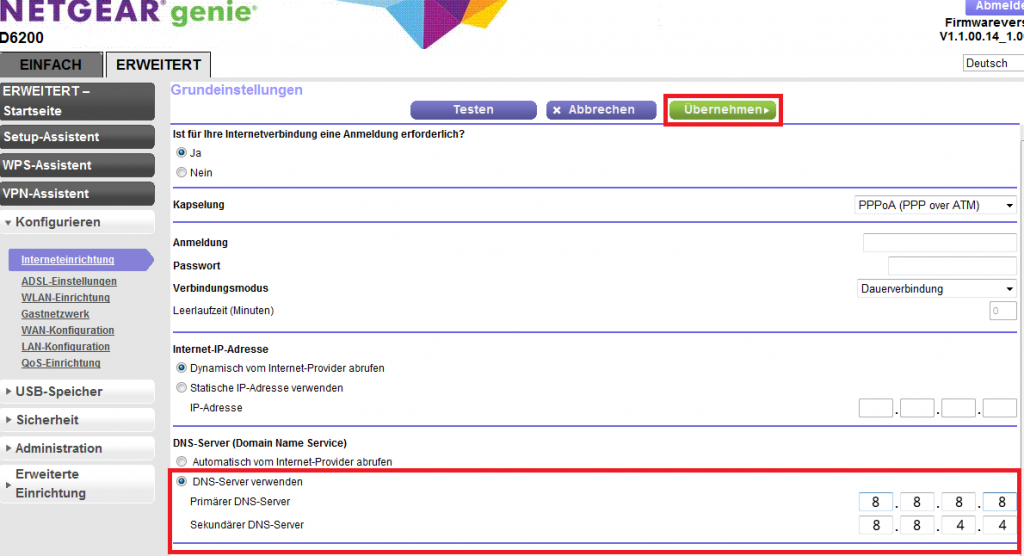Viewport: 1024px width, 556px height.
Task: Click the first IP-Adresse octet field
Action: [x=876, y=408]
